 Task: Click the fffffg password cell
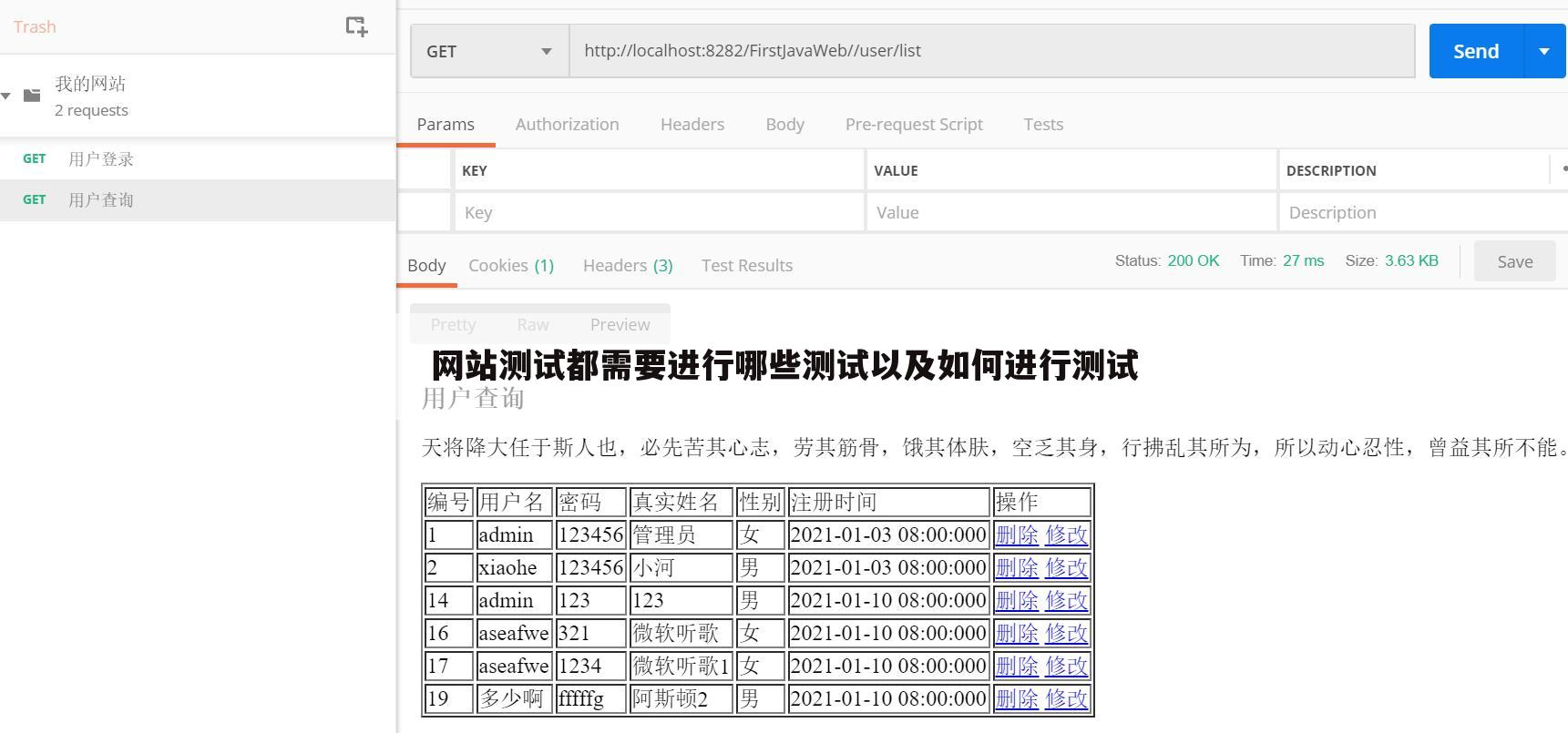point(590,698)
